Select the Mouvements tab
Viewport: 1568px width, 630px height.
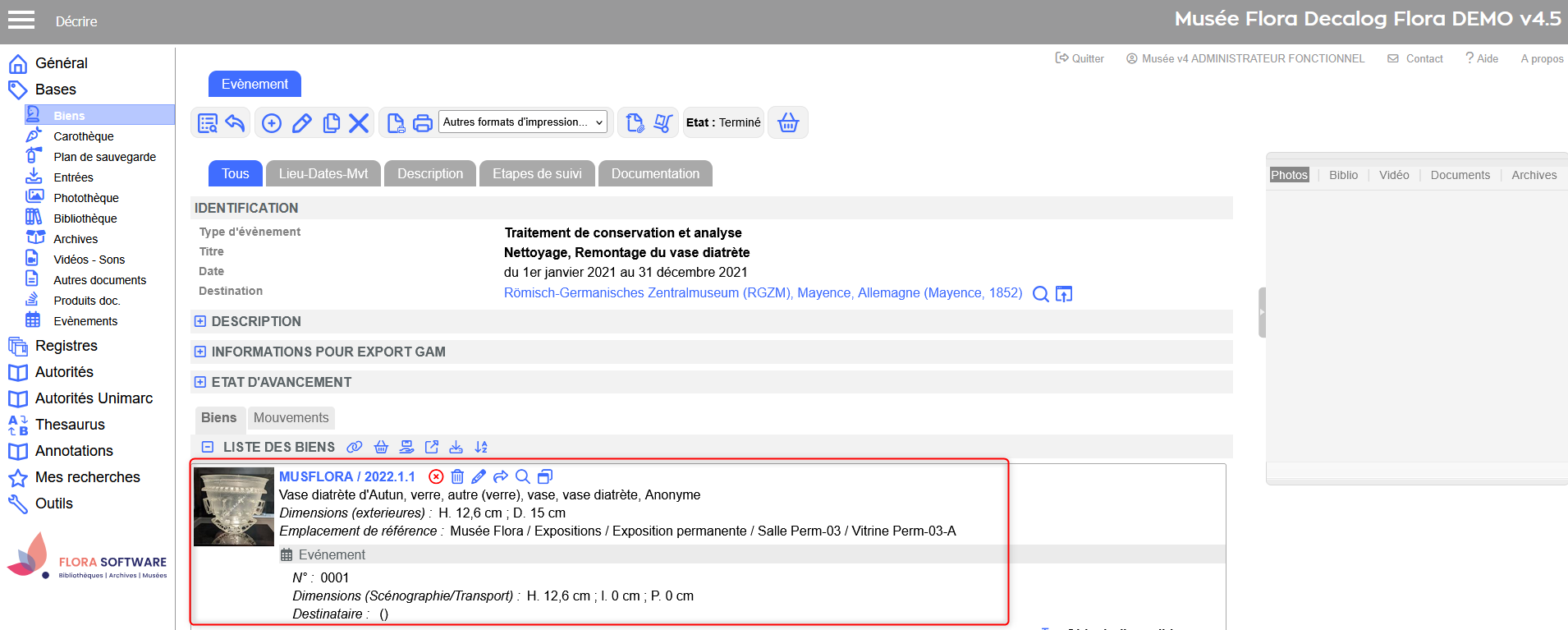click(x=291, y=418)
